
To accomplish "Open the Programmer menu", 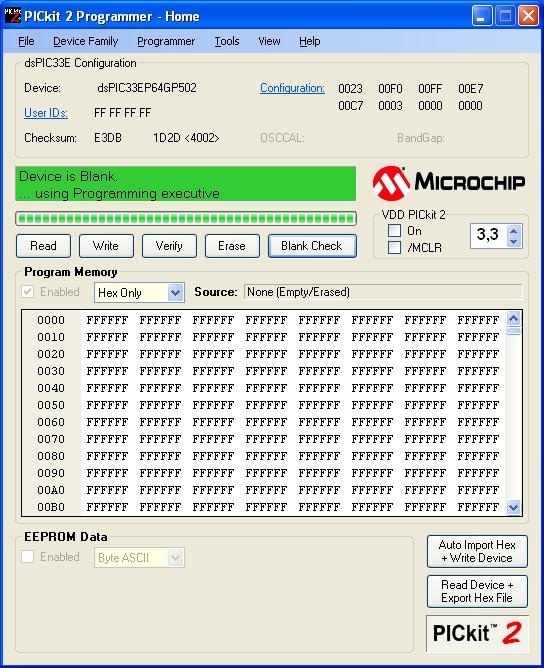I will 166,41.
